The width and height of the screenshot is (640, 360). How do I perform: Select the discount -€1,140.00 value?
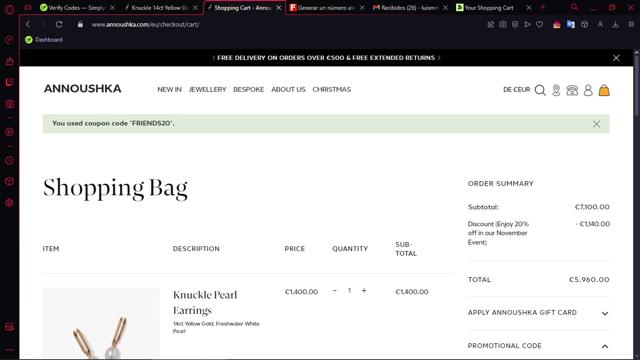[593, 224]
